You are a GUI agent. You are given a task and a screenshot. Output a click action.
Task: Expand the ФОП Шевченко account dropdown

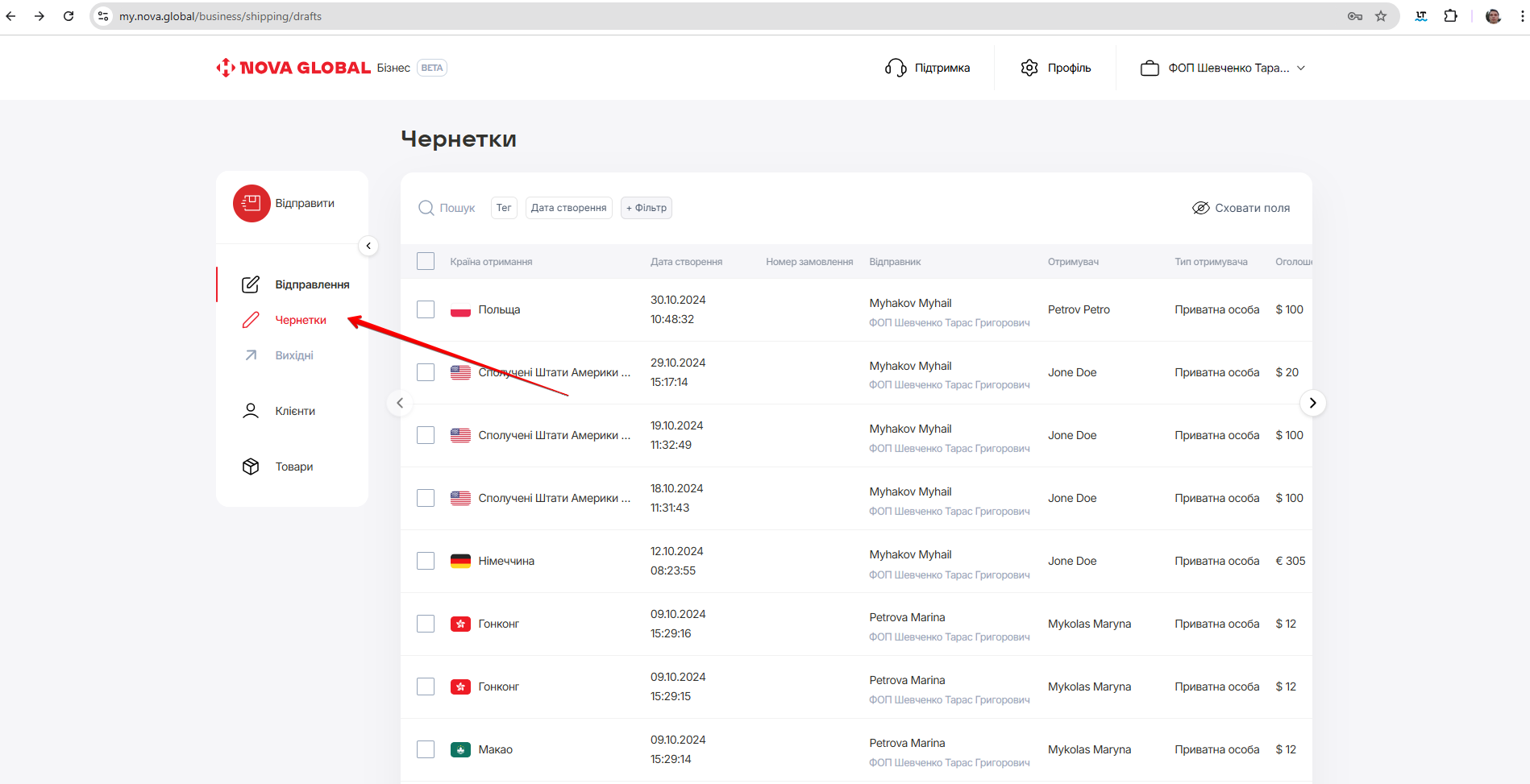click(x=1223, y=68)
